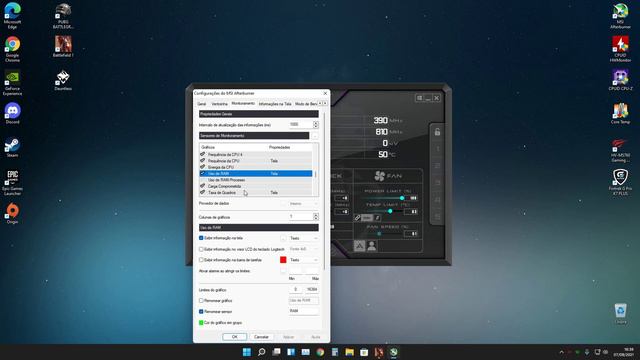640x360 pixels.
Task: Open PUBG Battlegrounds desktop icon
Action: click(63, 16)
